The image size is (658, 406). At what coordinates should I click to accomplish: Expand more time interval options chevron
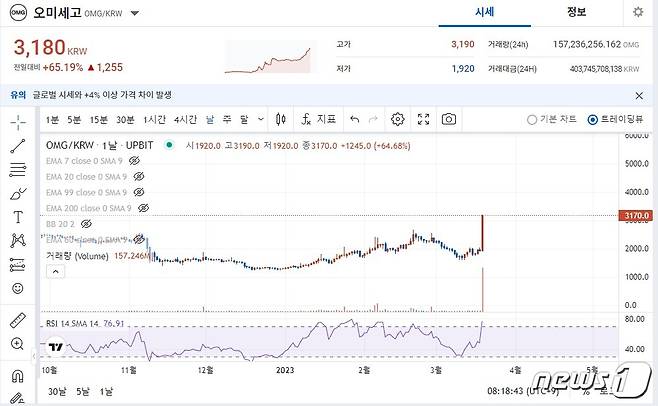pos(261,120)
